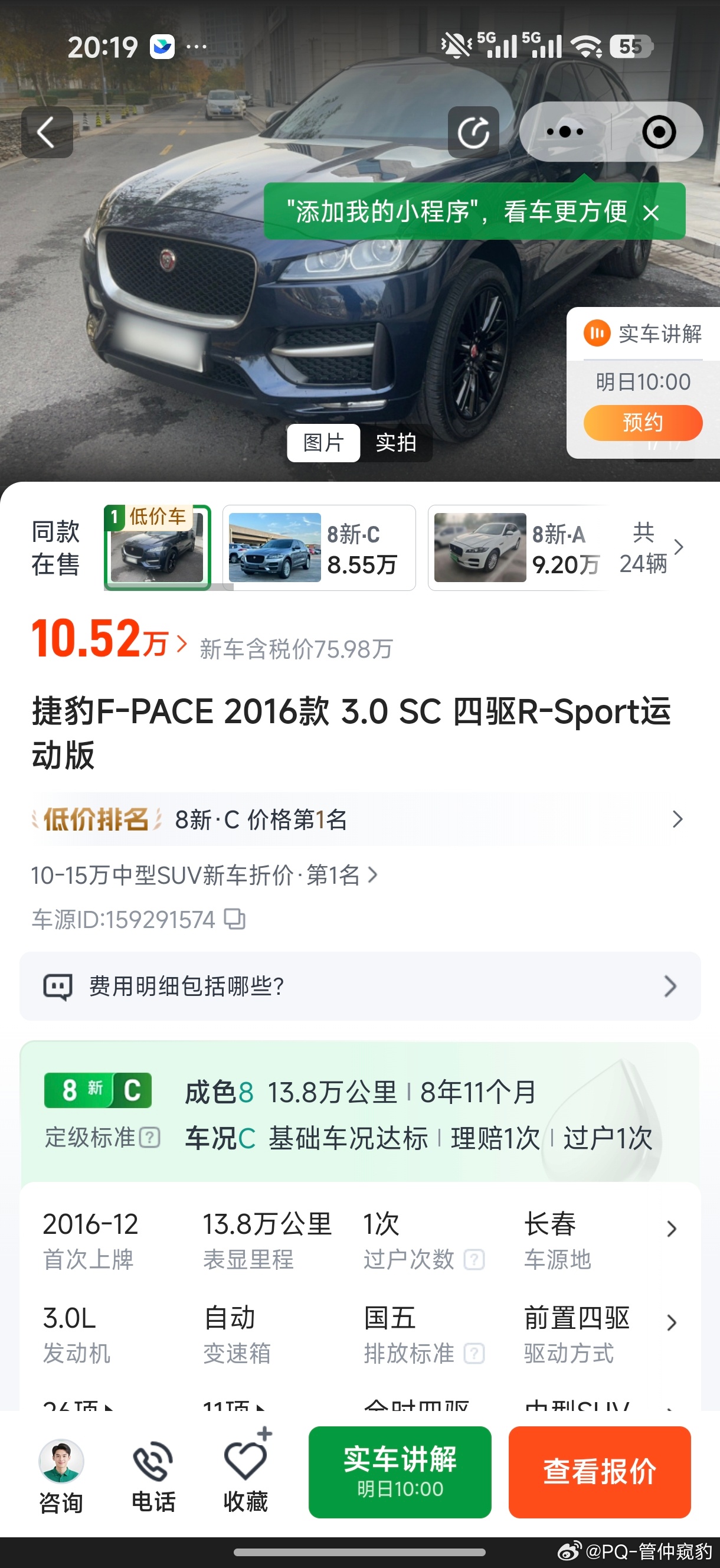Viewport: 720px width, 1568px height.
Task: Tap 新车含税价75.98万 text
Action: [x=296, y=649]
